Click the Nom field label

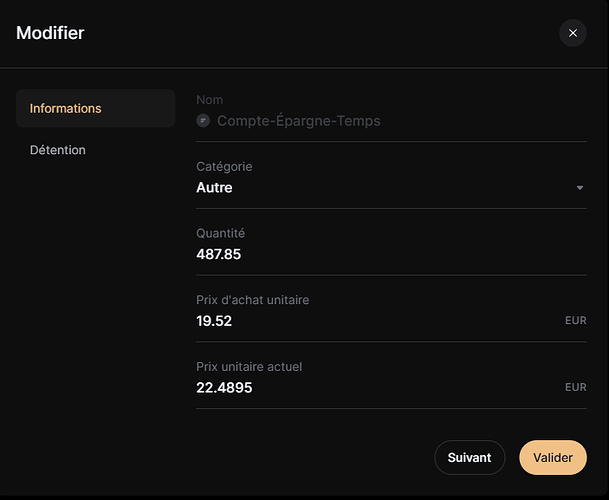point(210,100)
